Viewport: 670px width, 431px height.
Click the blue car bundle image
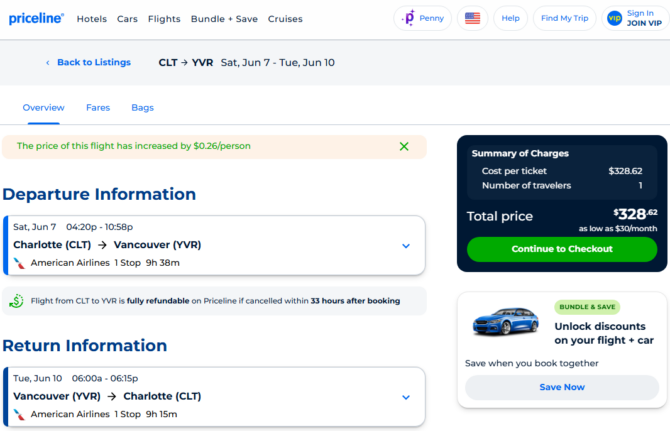(505, 320)
